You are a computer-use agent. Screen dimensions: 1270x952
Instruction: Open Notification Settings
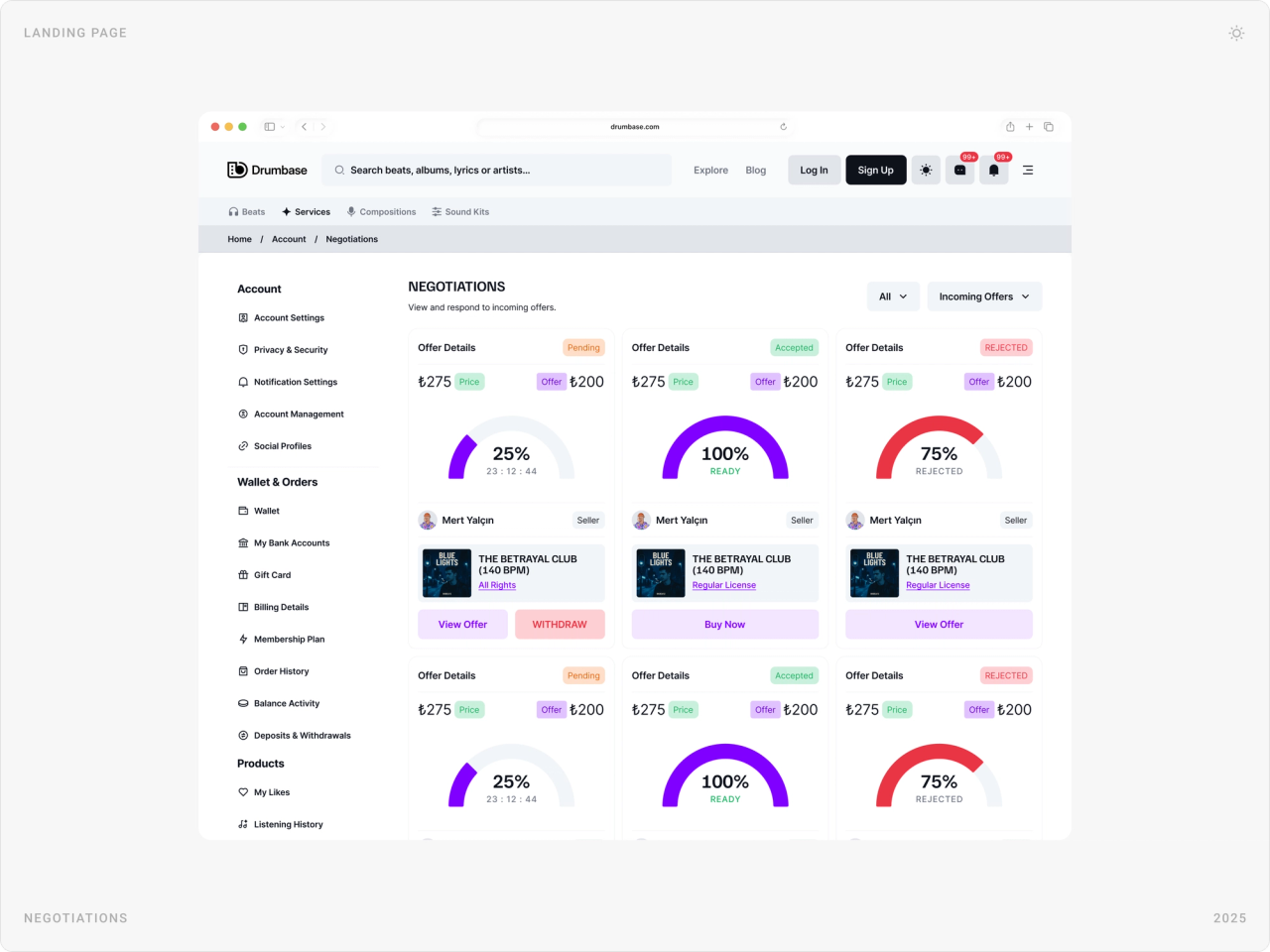[x=288, y=382]
